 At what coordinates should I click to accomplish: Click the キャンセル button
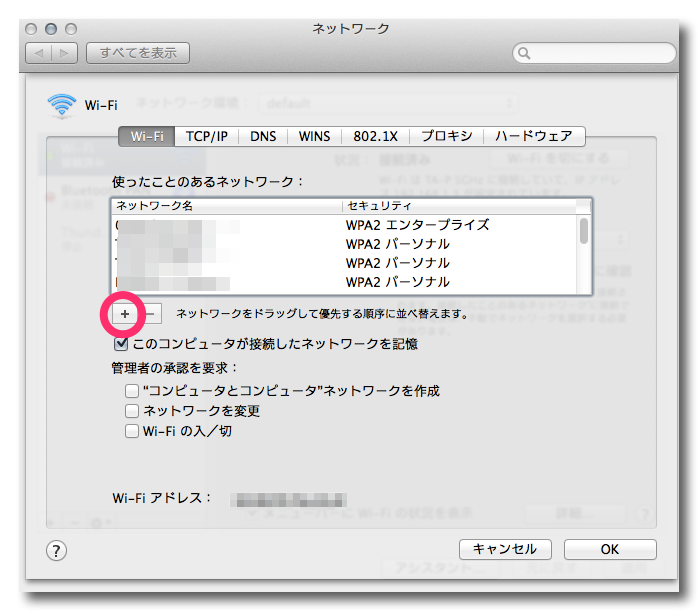coord(505,549)
